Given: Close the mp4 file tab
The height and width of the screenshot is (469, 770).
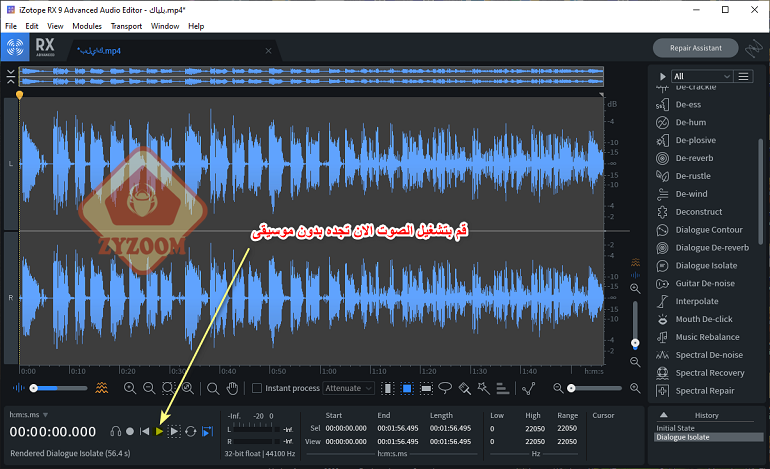Looking at the screenshot, I should click(x=268, y=51).
